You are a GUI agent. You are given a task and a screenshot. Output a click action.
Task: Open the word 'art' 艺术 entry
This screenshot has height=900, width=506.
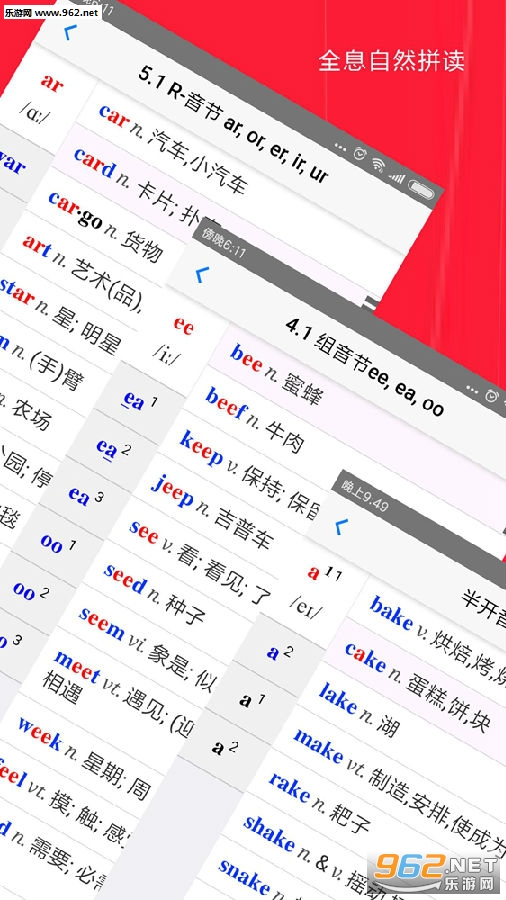pyautogui.click(x=82, y=270)
